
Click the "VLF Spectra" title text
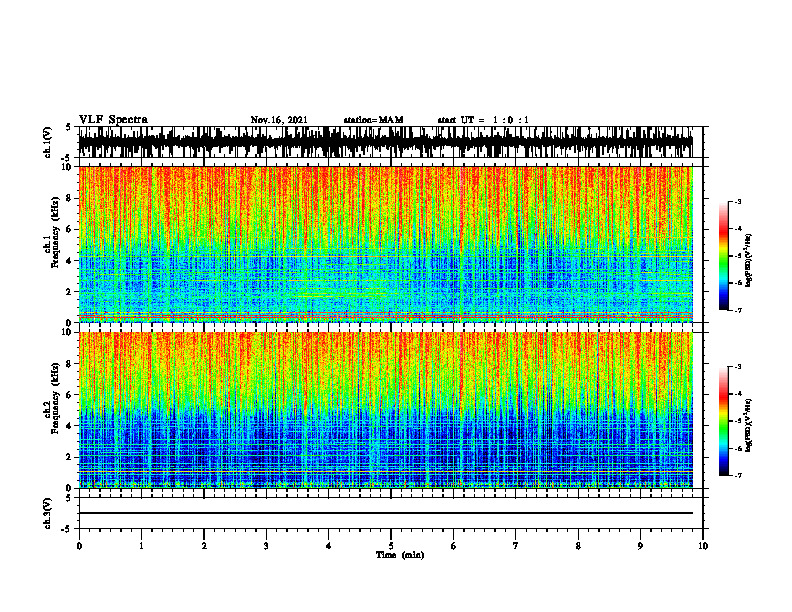click(113, 120)
